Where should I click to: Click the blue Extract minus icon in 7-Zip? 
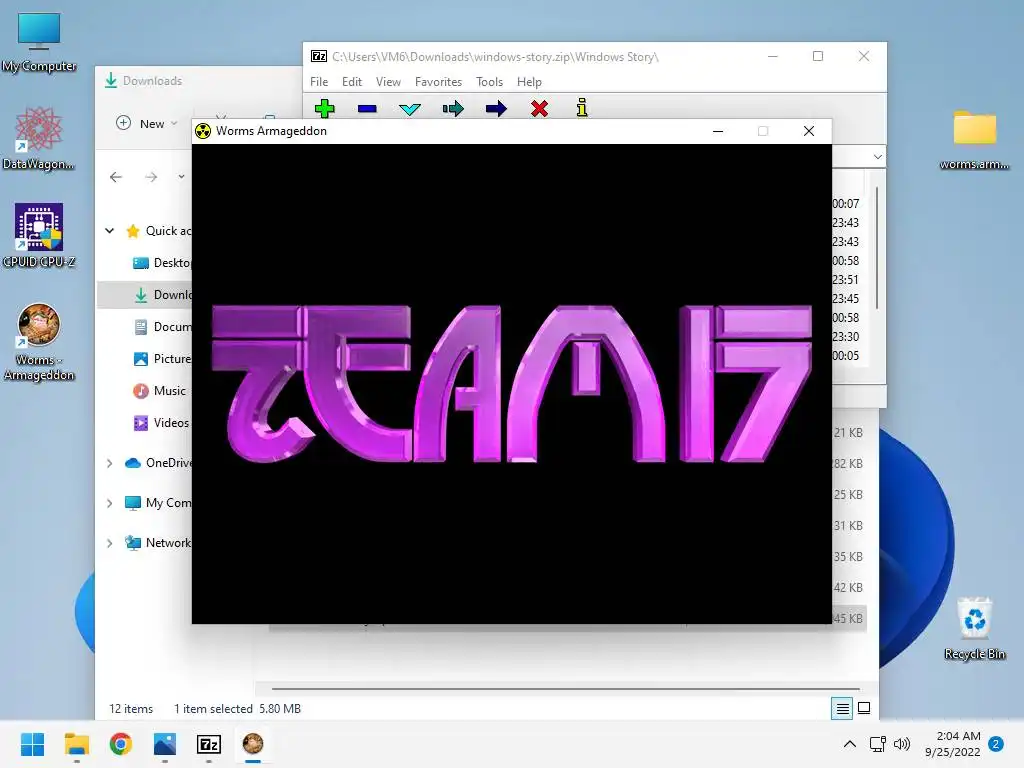point(367,108)
